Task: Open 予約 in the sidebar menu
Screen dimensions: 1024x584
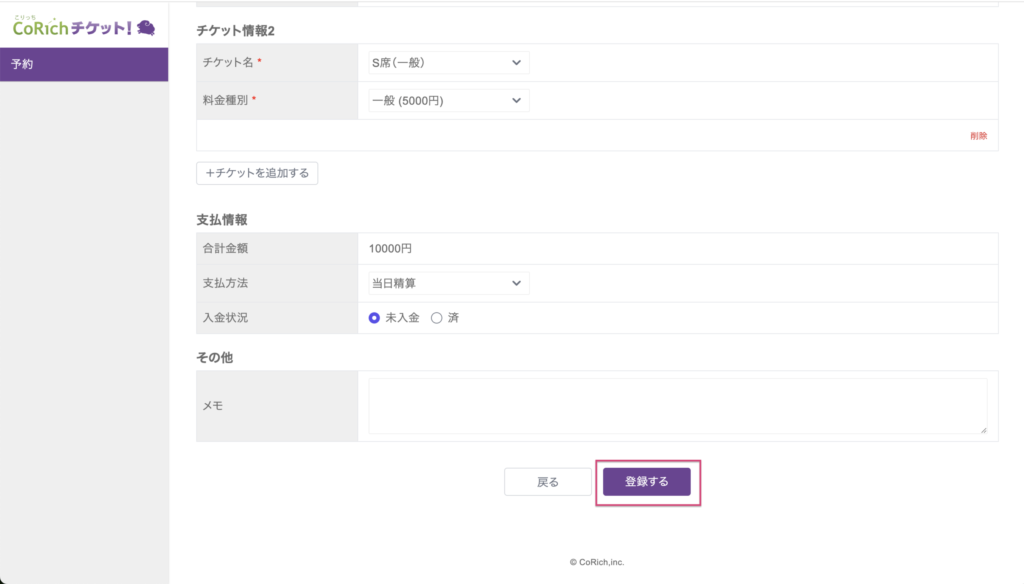Action: [84, 64]
